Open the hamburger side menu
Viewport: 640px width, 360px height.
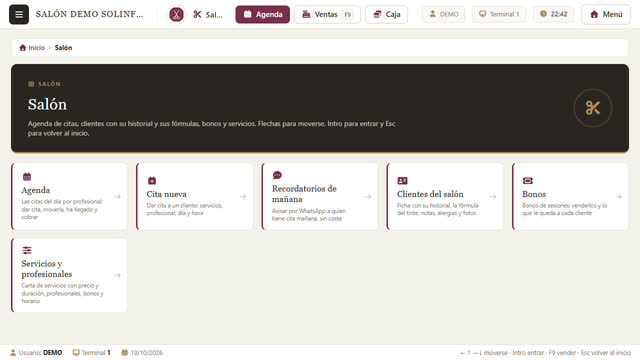19,14
